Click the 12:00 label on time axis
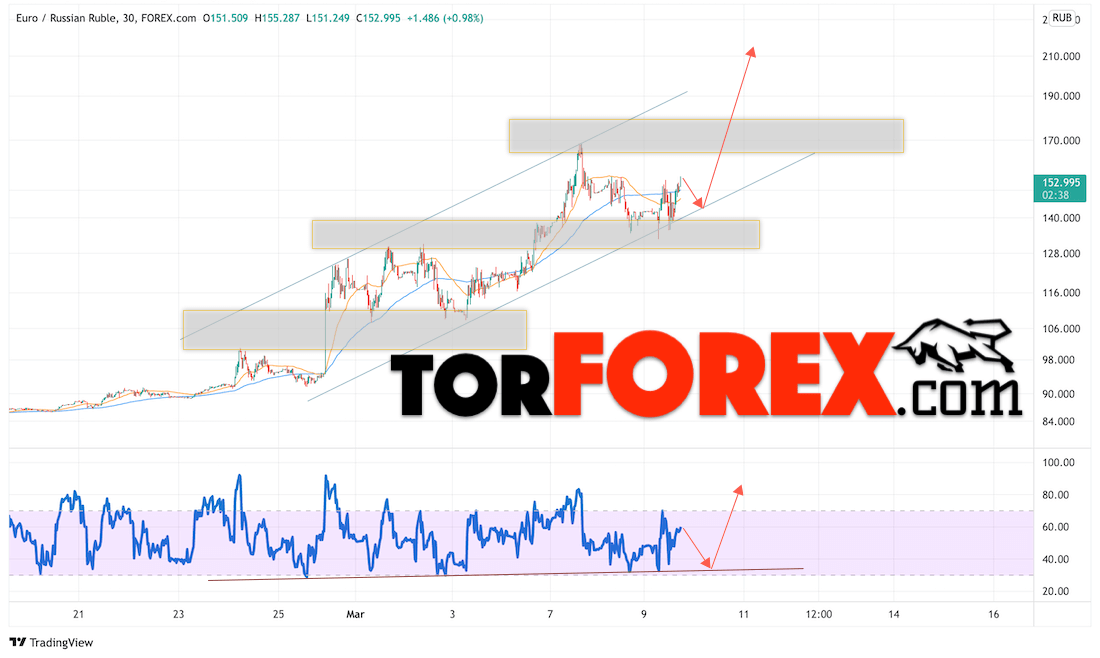1100x658 pixels. click(819, 614)
